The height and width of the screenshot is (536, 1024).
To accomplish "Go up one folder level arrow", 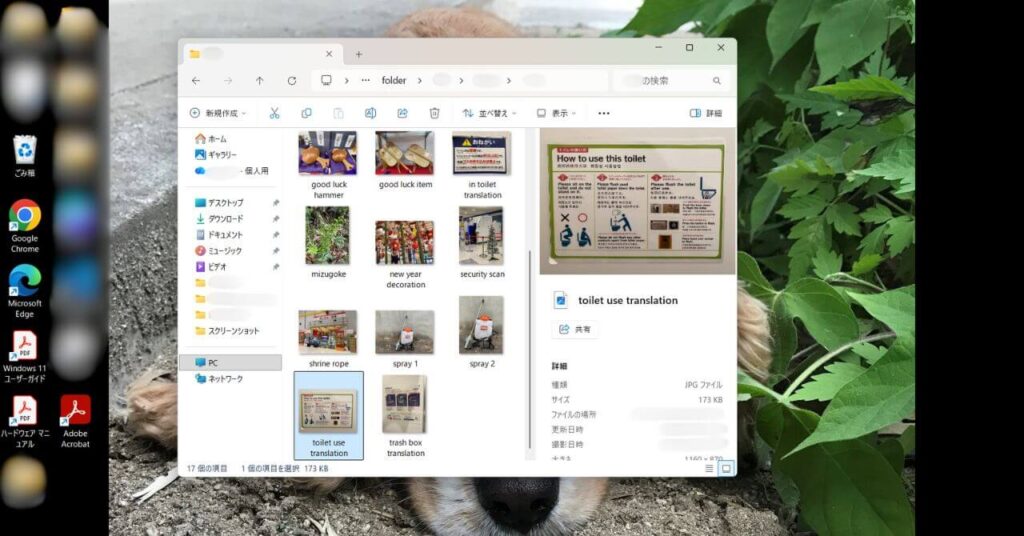I will click(260, 80).
